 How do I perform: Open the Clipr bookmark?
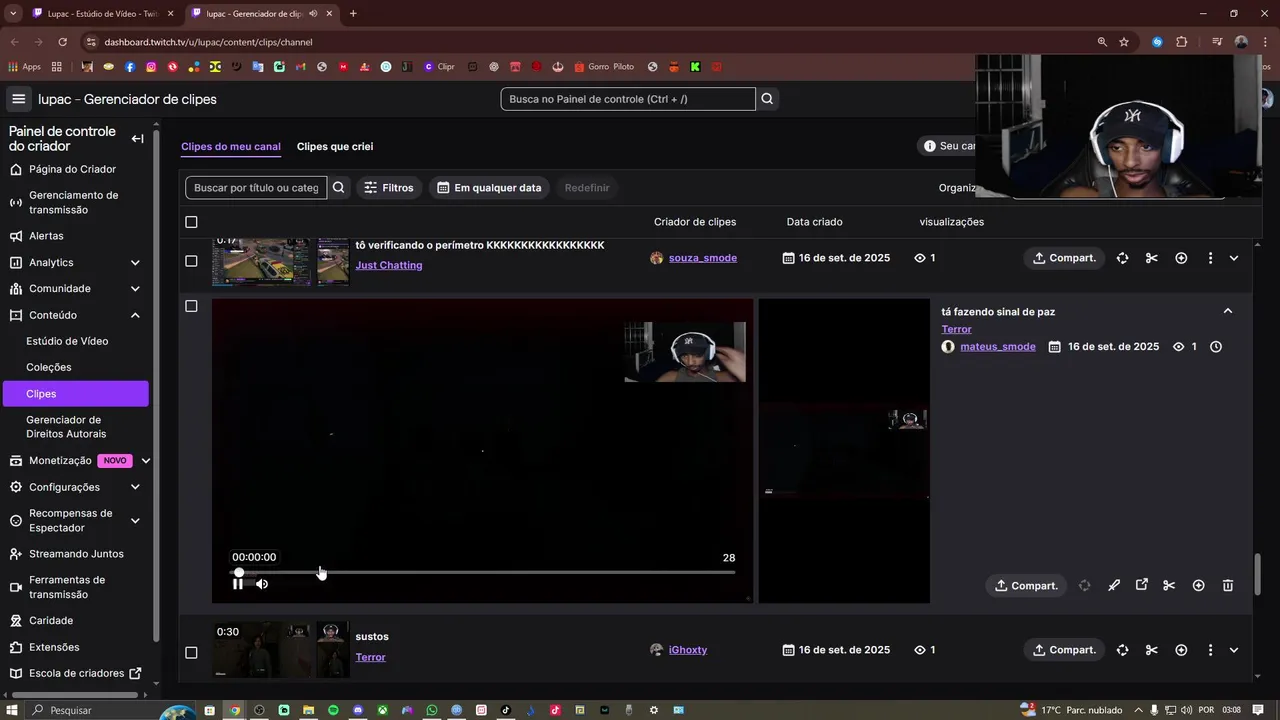click(439, 67)
